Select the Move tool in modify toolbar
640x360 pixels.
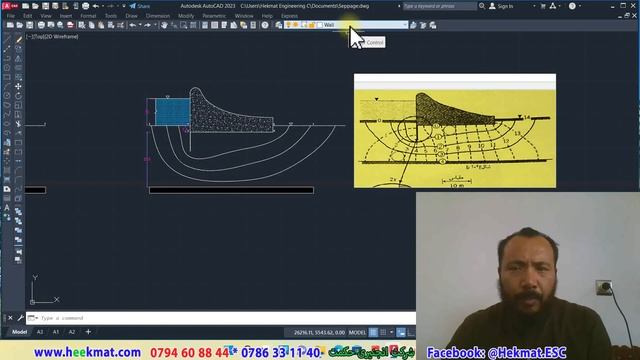pos(18,87)
